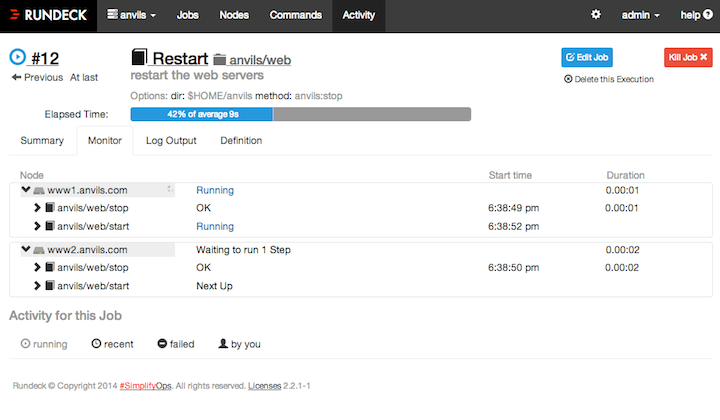
Task: Click the help question mark icon
Action: (x=708, y=15)
